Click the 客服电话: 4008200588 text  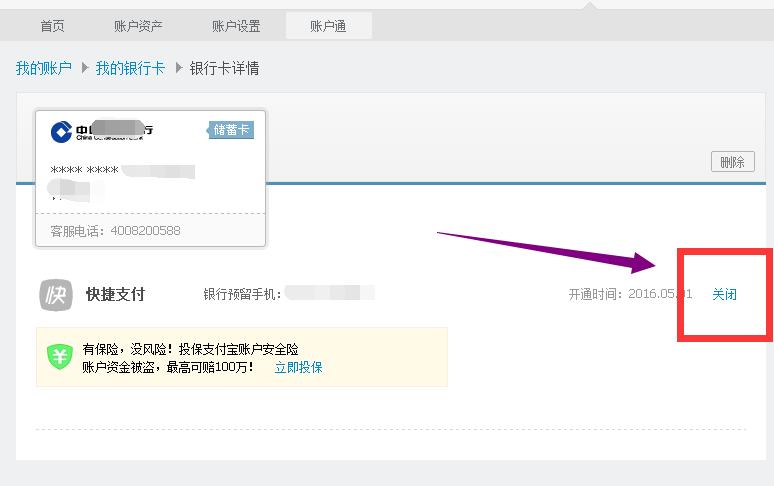click(116, 231)
